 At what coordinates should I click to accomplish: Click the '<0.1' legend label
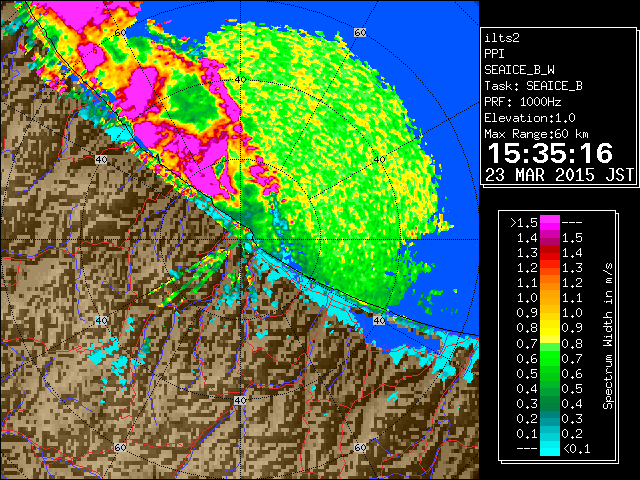pyautogui.click(x=576, y=449)
